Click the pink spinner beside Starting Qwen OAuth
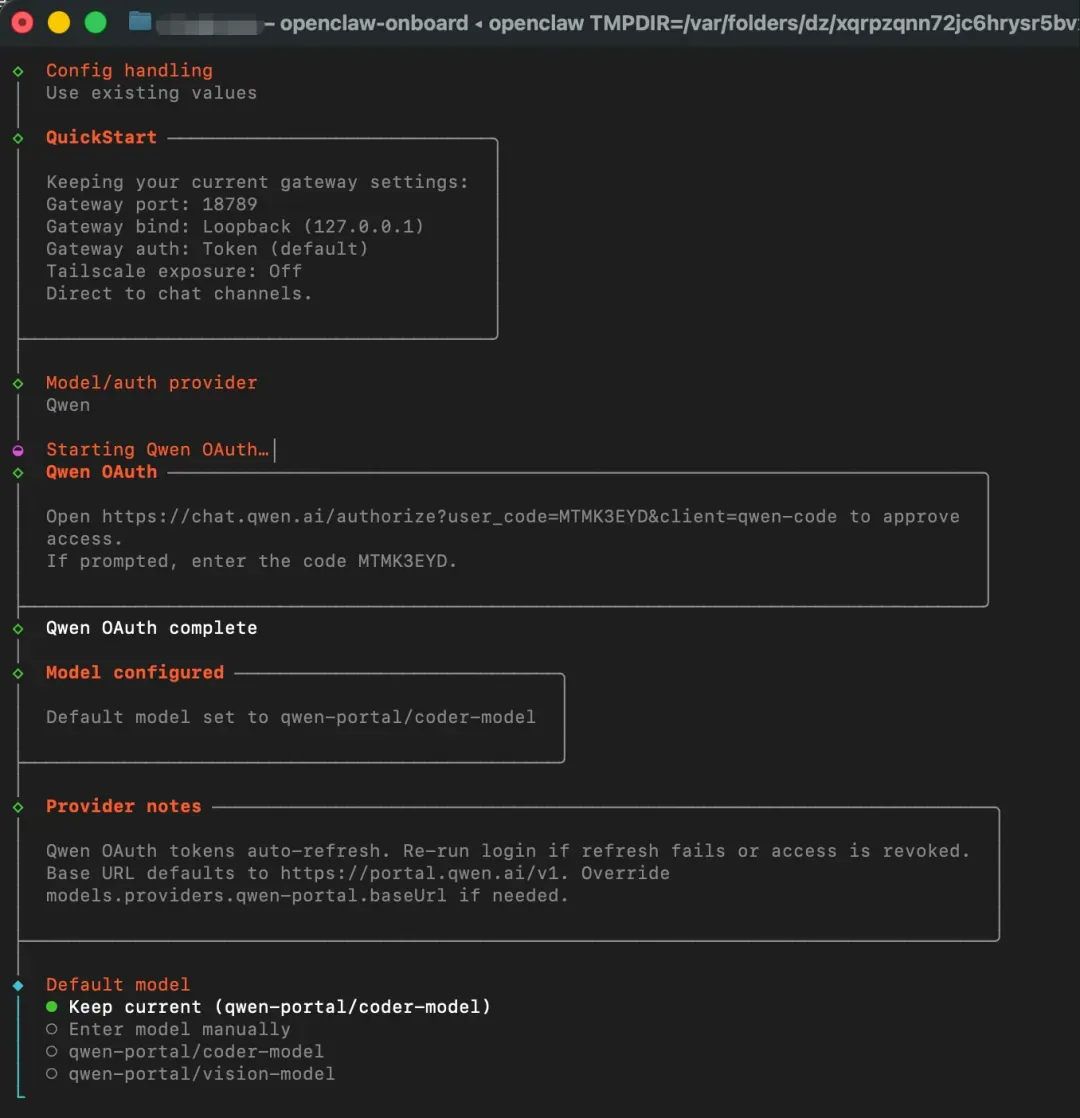Viewport: 1080px width, 1118px height. [19, 451]
